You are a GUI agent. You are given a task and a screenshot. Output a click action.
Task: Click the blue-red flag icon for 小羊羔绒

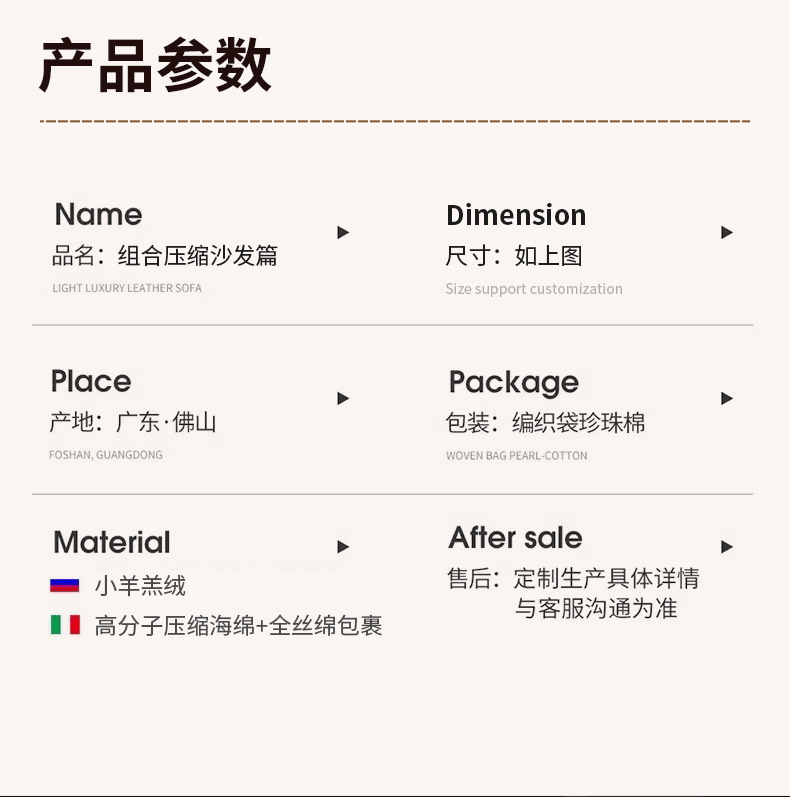[65, 585]
